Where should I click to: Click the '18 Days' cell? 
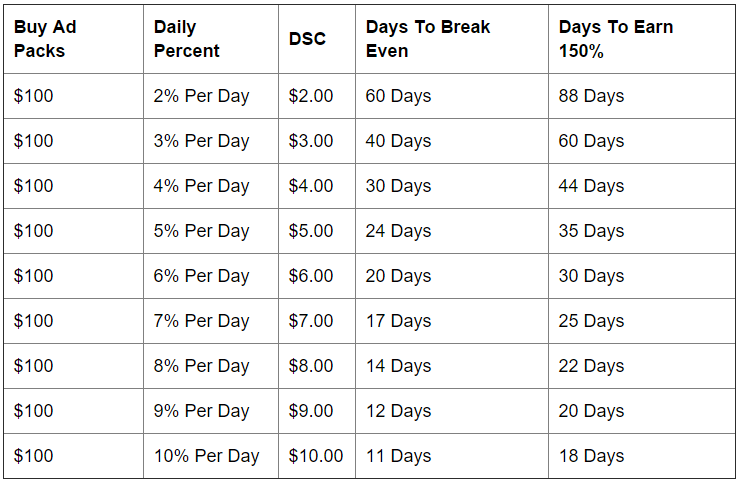pos(591,456)
